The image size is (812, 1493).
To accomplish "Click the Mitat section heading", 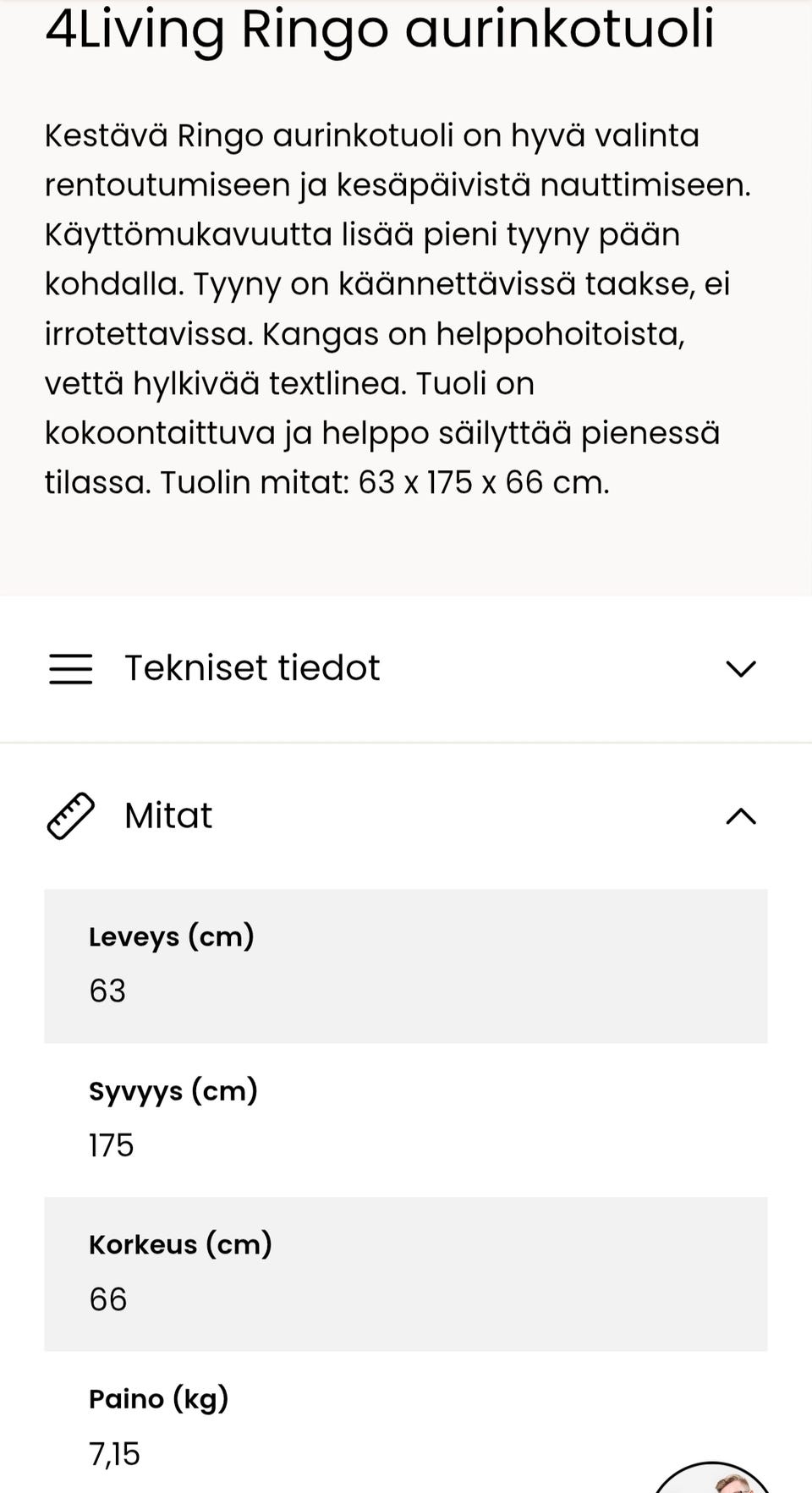I will coord(168,816).
